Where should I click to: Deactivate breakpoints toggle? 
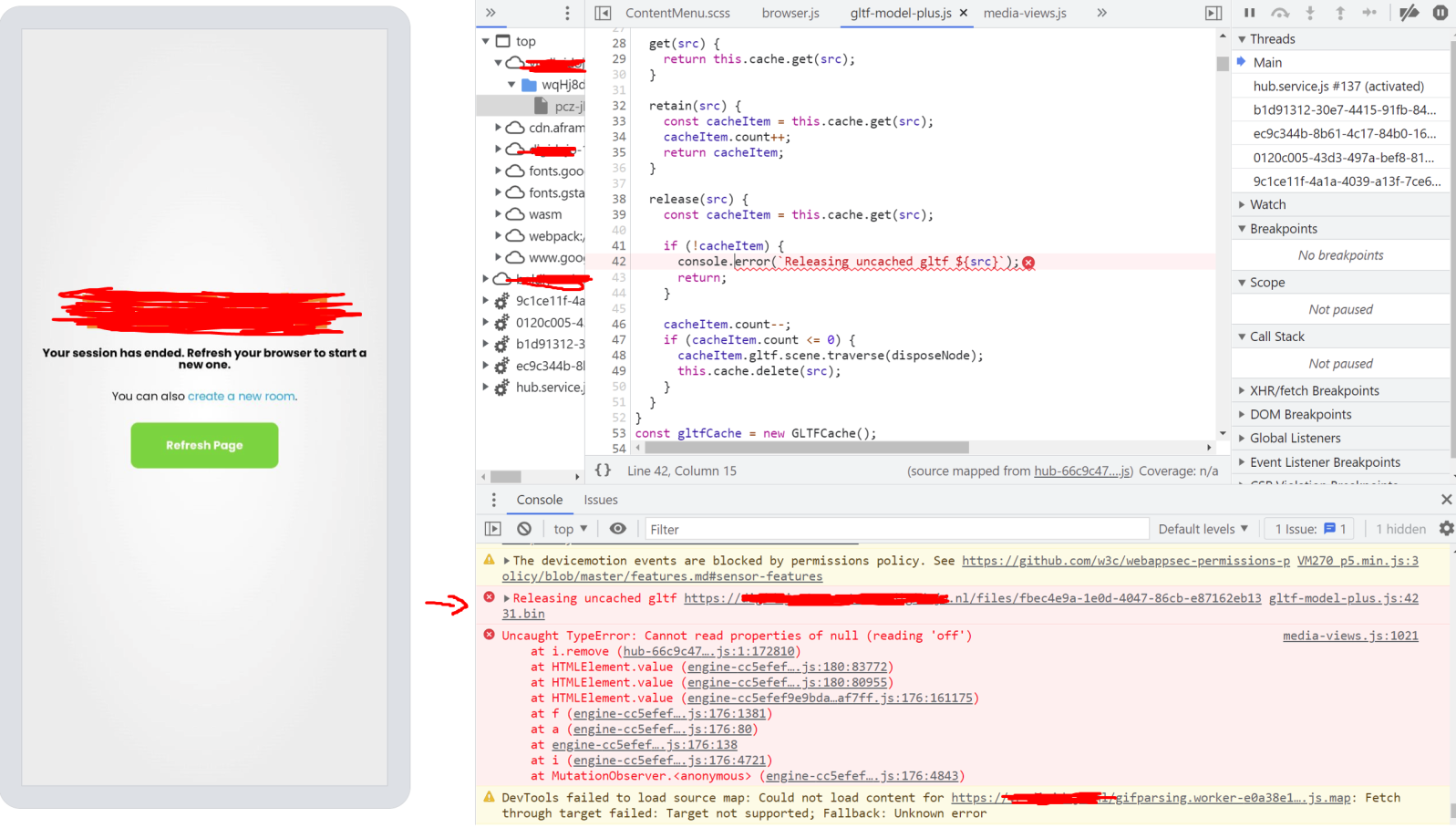tap(1410, 13)
